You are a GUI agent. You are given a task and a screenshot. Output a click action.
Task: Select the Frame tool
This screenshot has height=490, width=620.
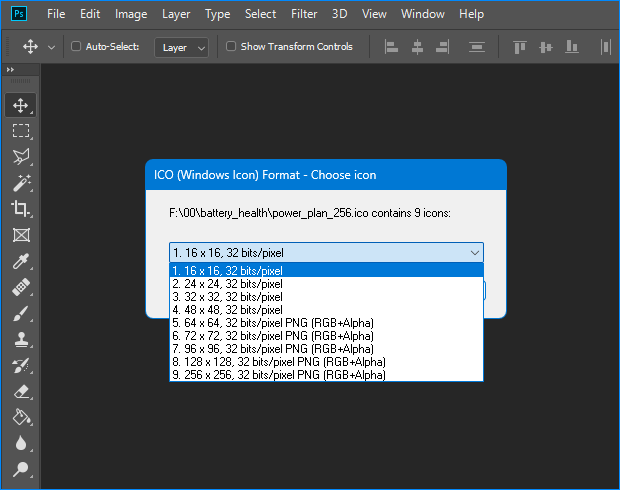click(21, 235)
